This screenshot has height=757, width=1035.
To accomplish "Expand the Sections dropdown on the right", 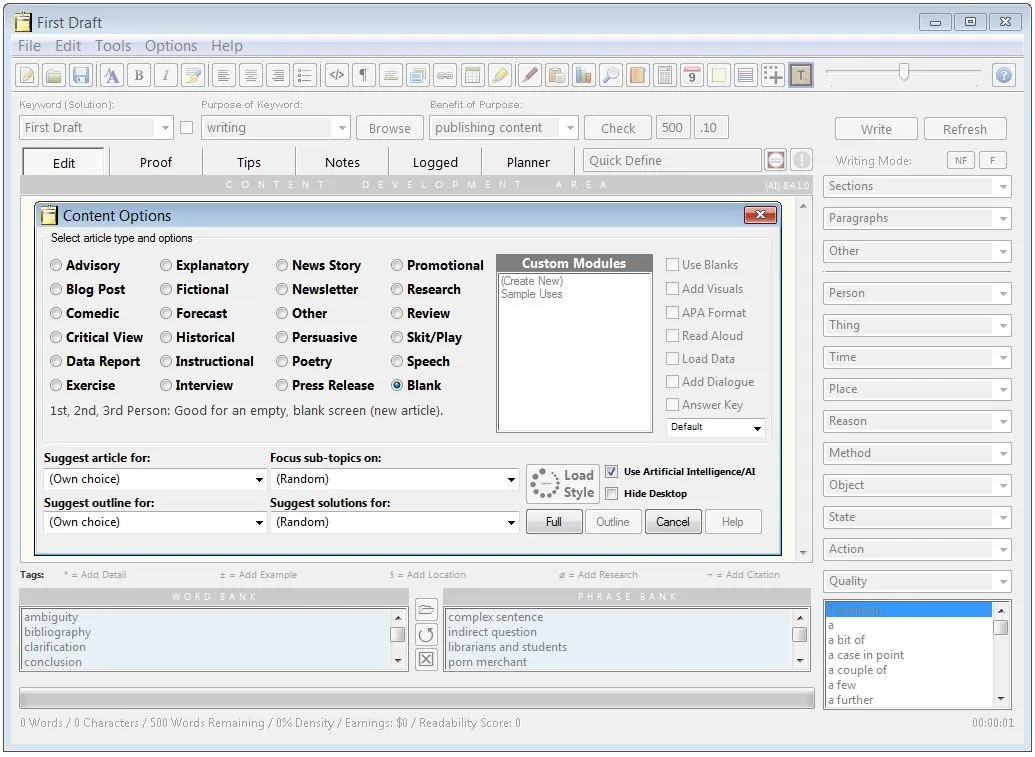I will tap(916, 186).
